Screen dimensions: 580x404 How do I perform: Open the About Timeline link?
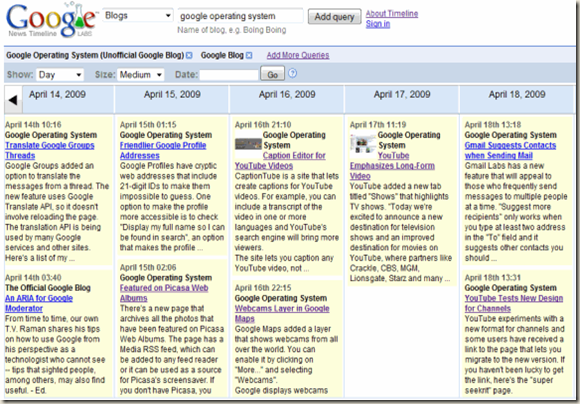(392, 14)
